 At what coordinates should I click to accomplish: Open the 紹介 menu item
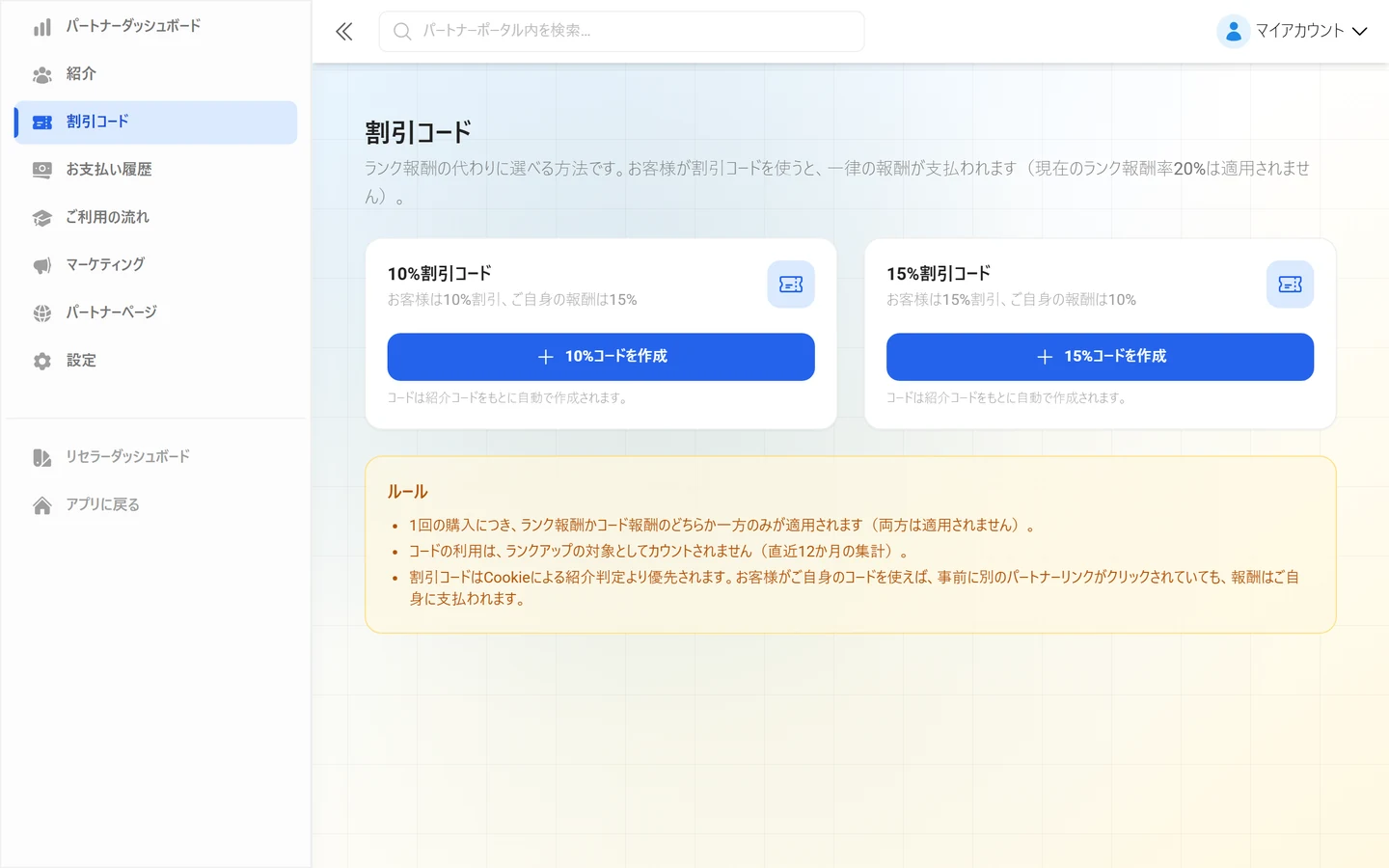tap(155, 74)
